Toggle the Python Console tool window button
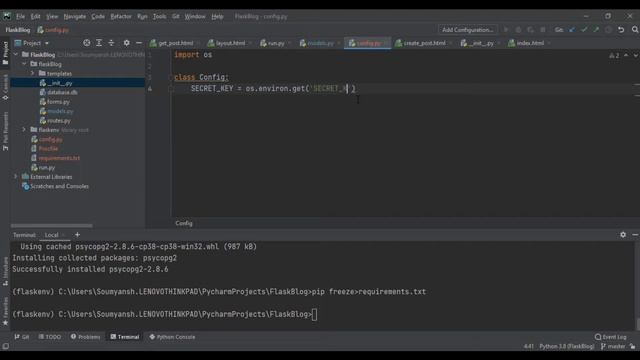This screenshot has width=640, height=360. pyautogui.click(x=172, y=337)
